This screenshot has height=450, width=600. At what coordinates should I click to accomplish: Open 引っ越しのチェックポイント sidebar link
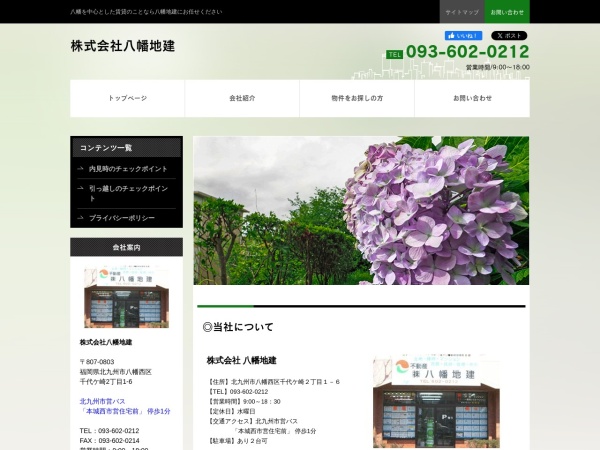click(128, 193)
